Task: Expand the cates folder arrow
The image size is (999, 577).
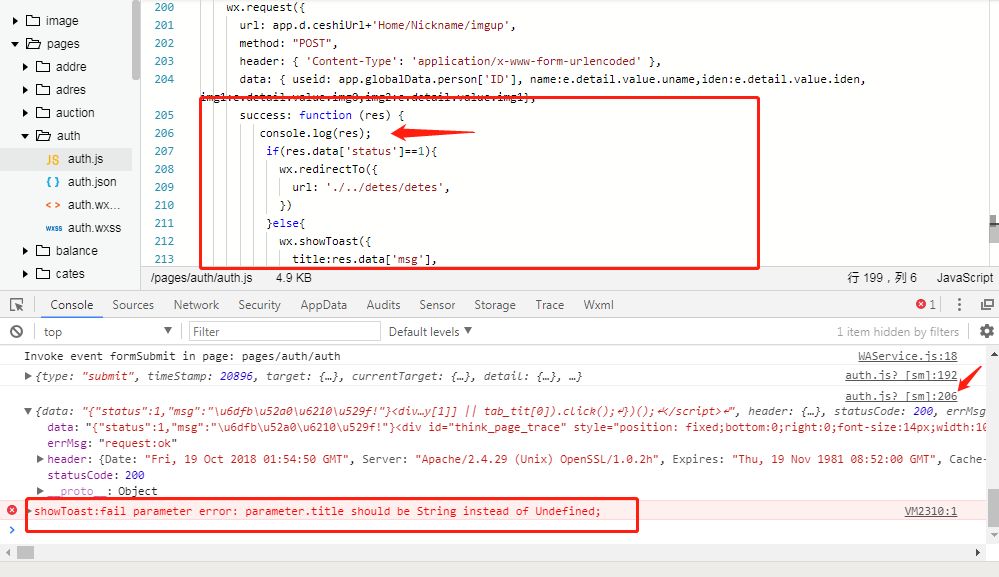Action: point(25,274)
